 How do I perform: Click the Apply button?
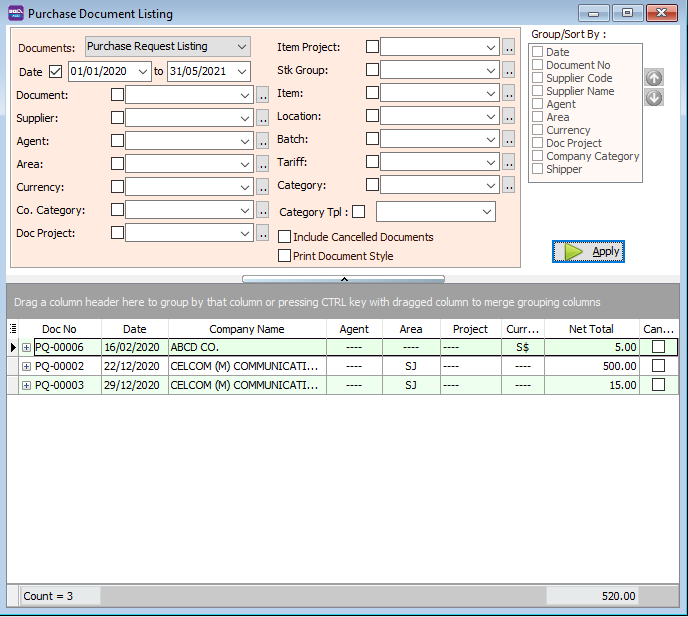pyautogui.click(x=588, y=251)
